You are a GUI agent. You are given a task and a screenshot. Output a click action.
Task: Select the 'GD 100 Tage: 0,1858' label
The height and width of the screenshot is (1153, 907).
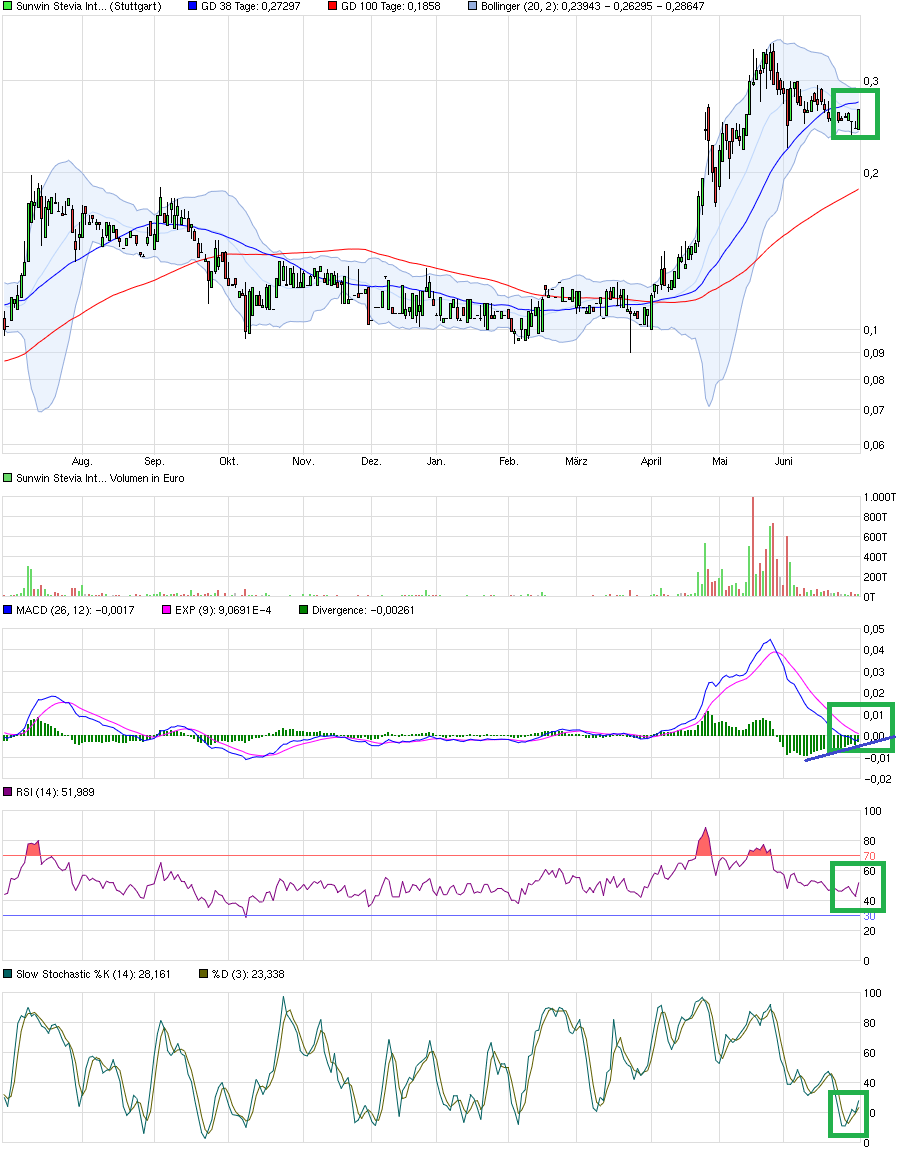391,6
